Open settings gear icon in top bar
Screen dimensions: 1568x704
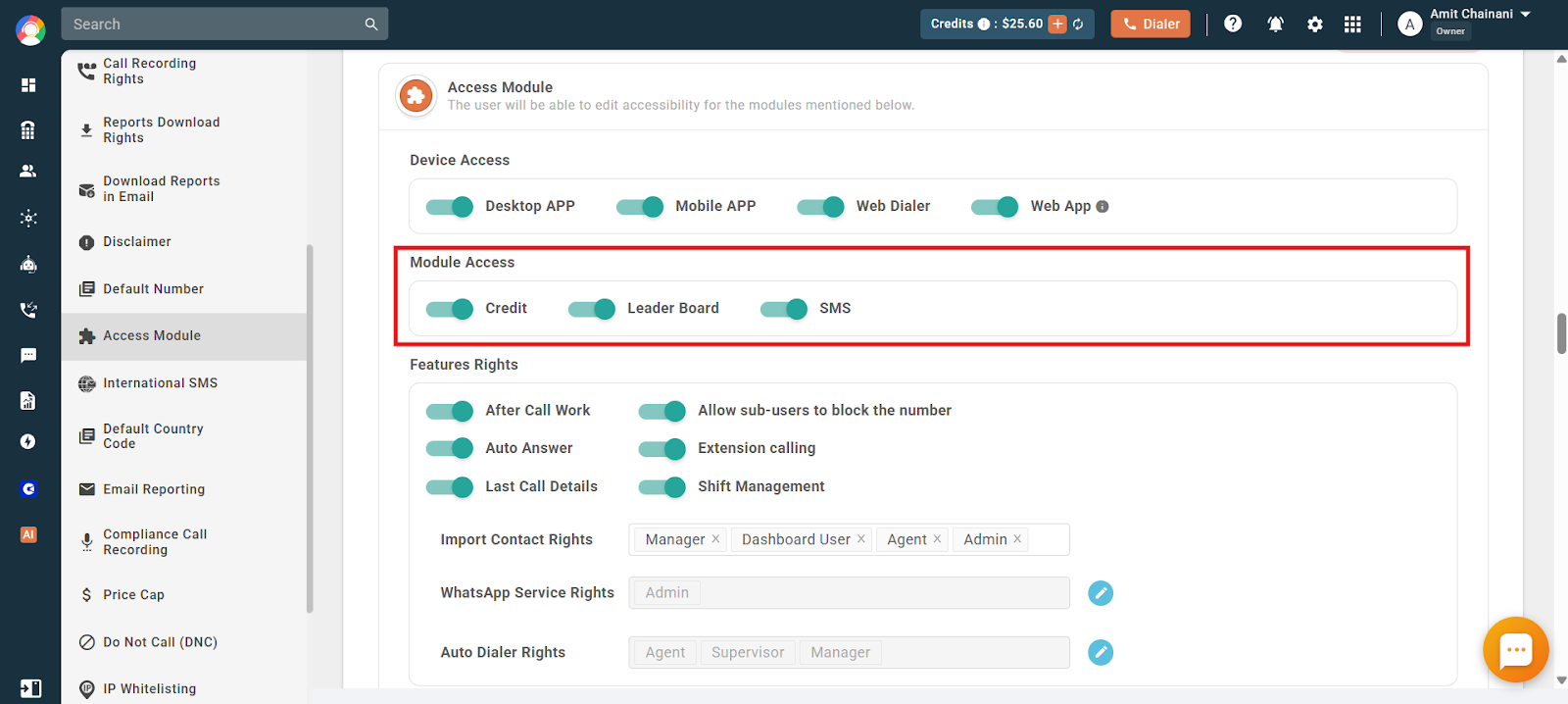1315,25
